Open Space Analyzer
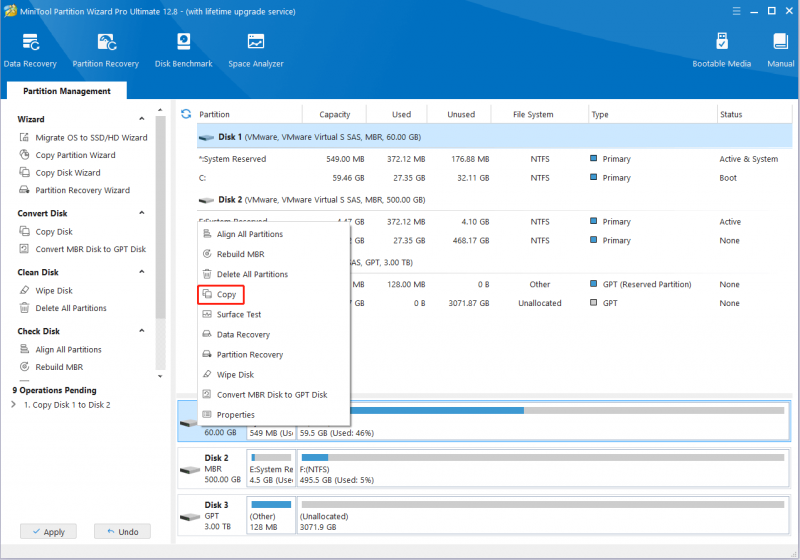Screen dimensions: 800x560 coord(256,50)
